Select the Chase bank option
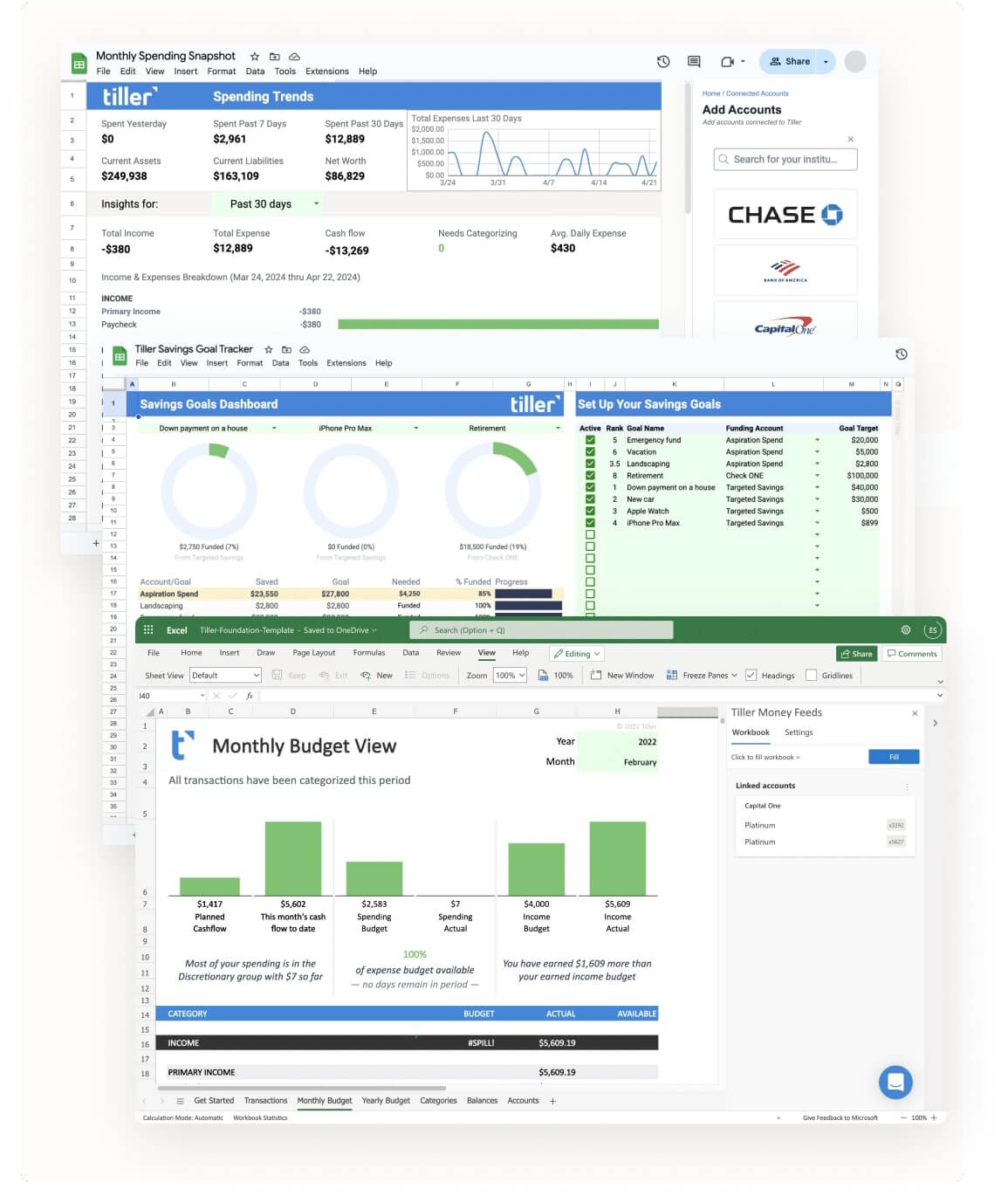This screenshot has height=1203, width=1008. coord(785,214)
